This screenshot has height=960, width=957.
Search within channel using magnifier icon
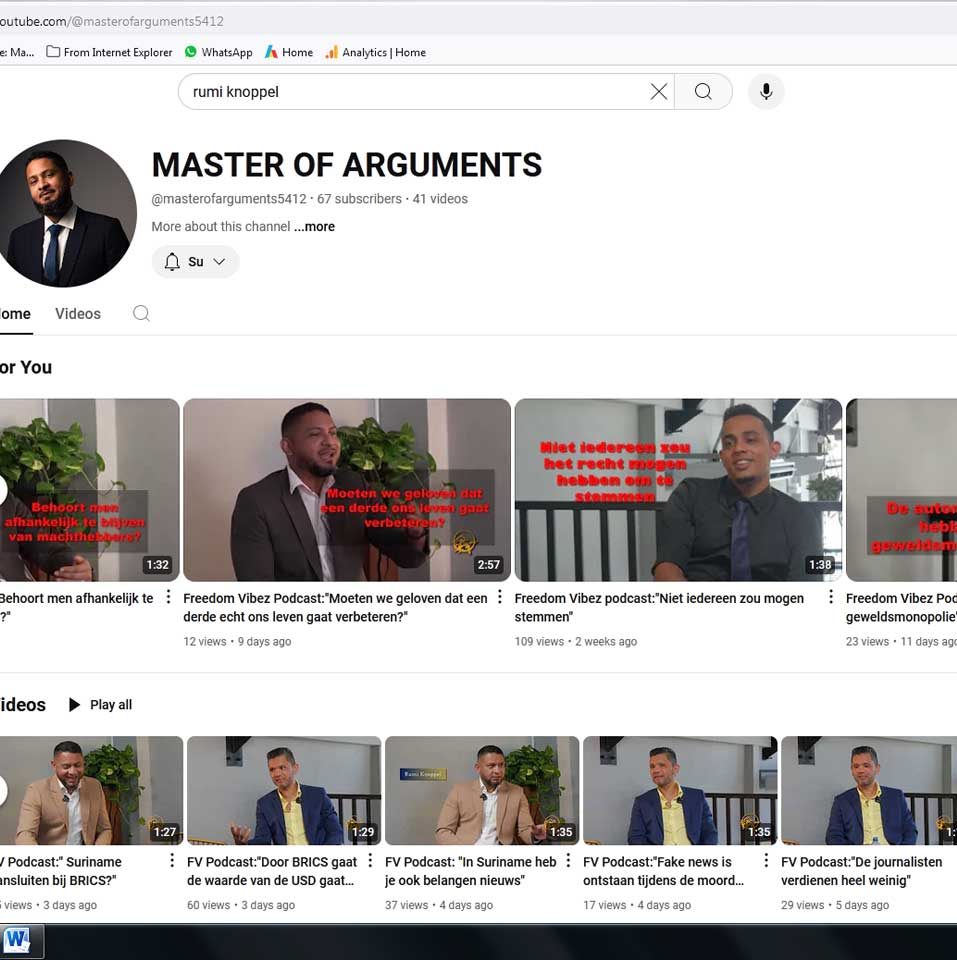141,314
